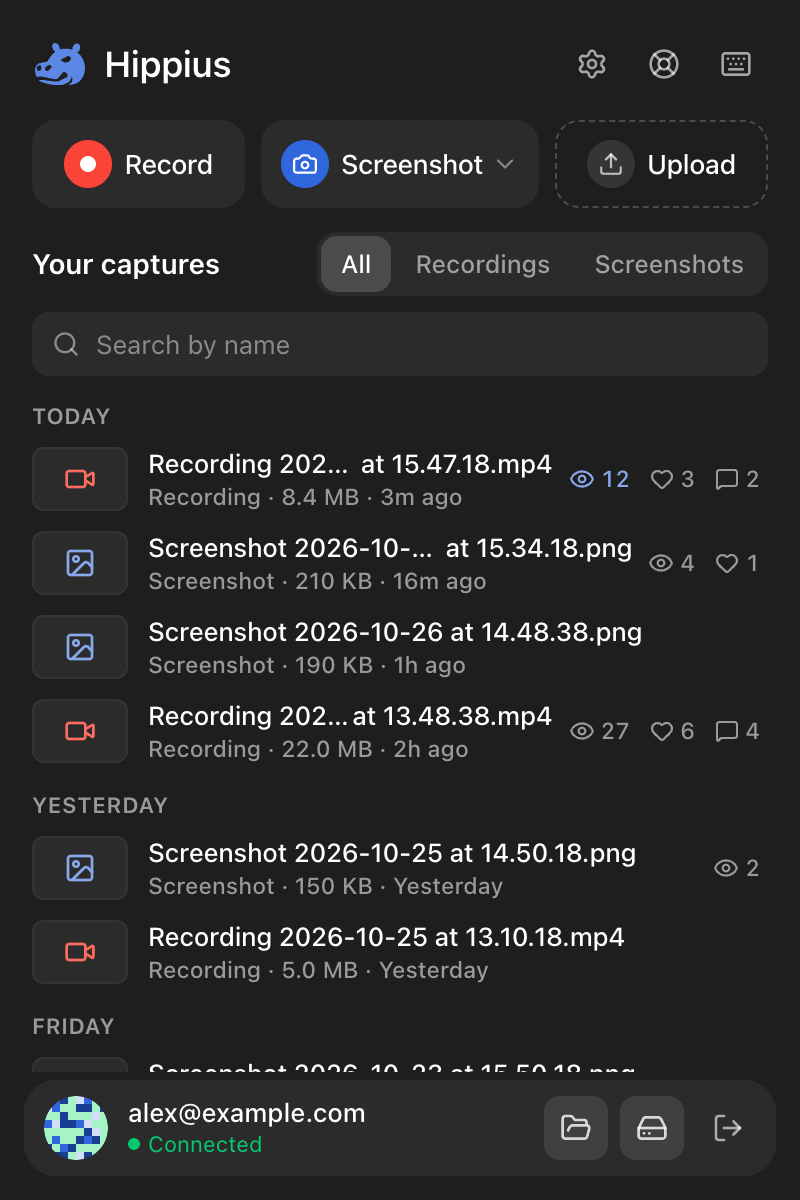Open settings via the gear icon

click(592, 64)
